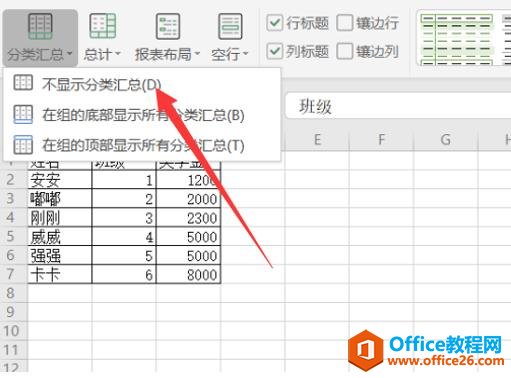
Task: Click 5000 cell in 强强 row
Action: point(188,256)
